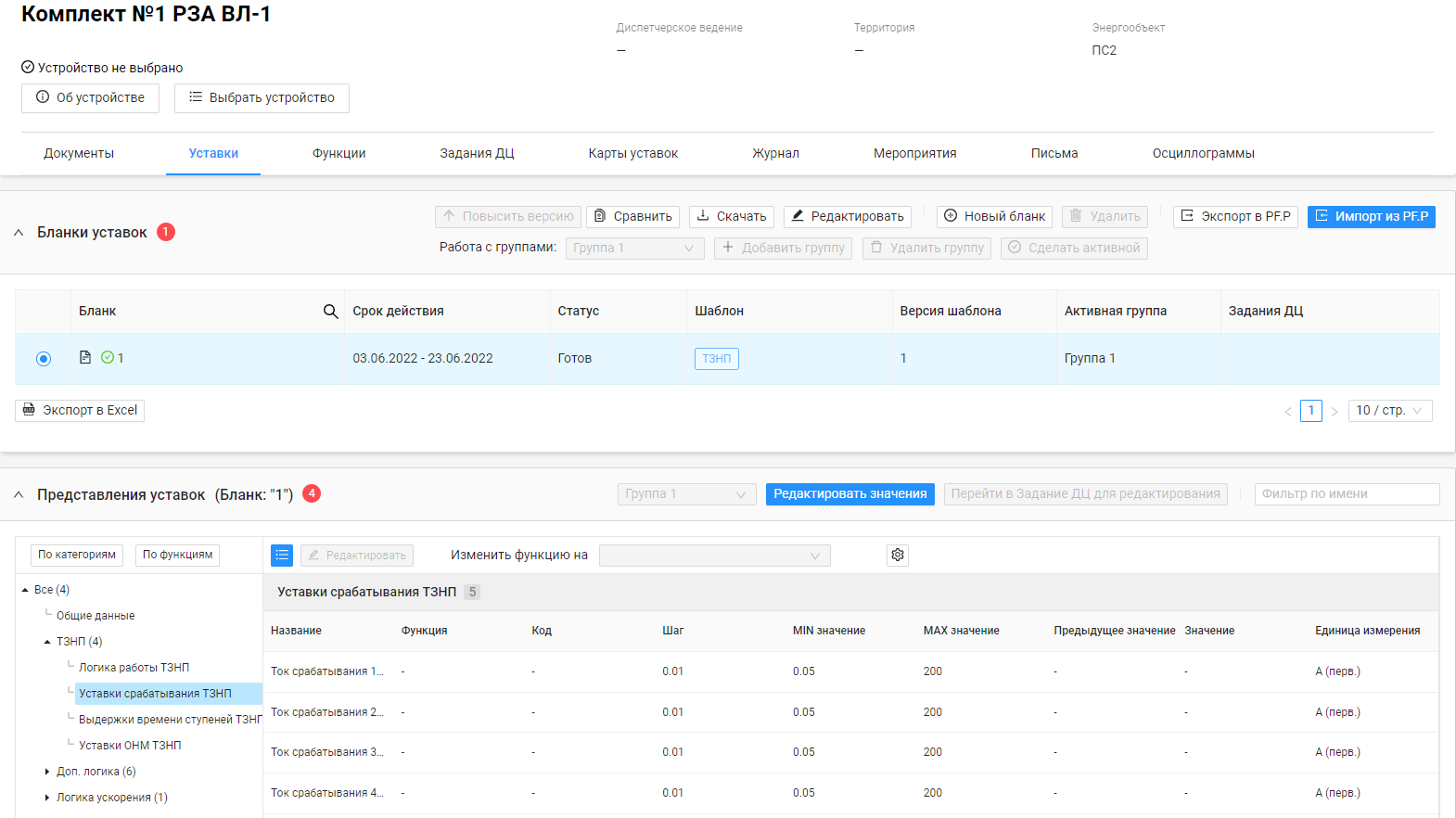Click the date range 03.06.2022 - 23.06.2022
Image resolution: width=1456 pixels, height=818 pixels.
coord(423,359)
